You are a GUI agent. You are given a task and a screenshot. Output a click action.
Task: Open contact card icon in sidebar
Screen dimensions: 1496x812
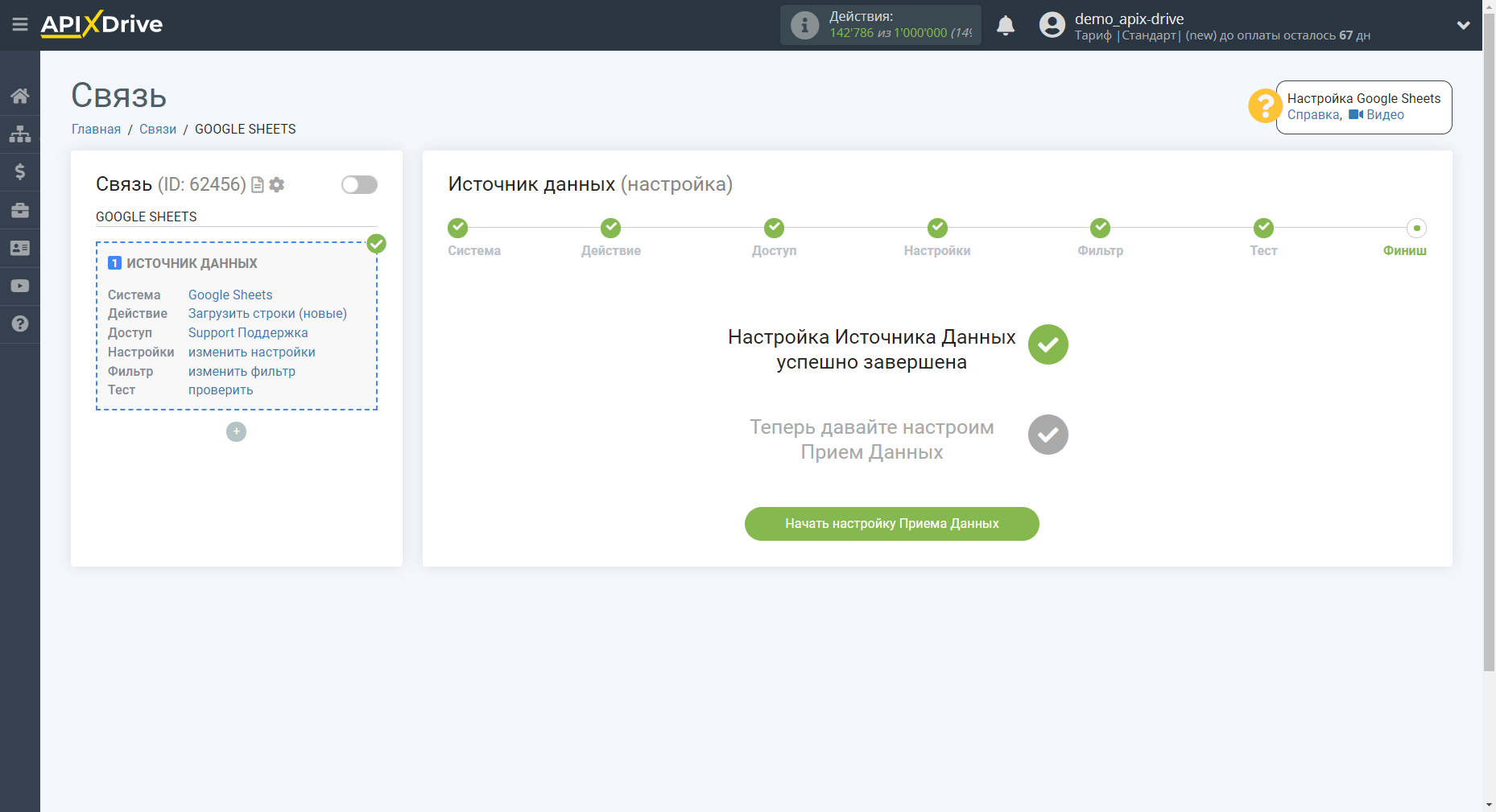click(20, 248)
